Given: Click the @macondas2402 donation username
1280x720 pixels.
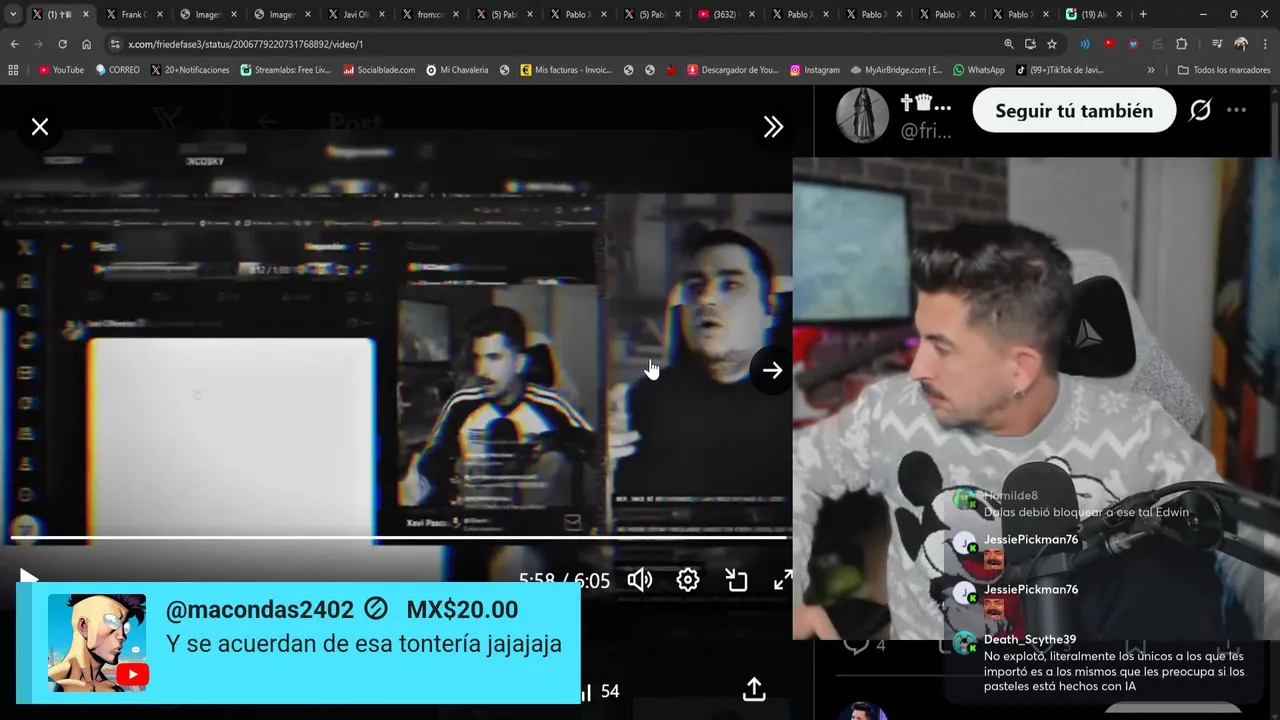Looking at the screenshot, I should [260, 610].
